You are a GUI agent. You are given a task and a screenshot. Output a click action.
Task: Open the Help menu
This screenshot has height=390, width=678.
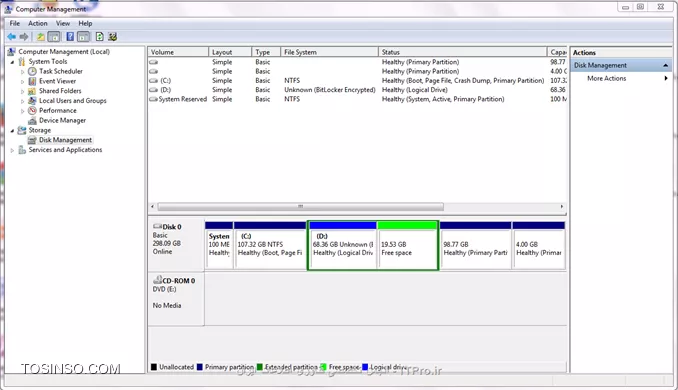85,23
